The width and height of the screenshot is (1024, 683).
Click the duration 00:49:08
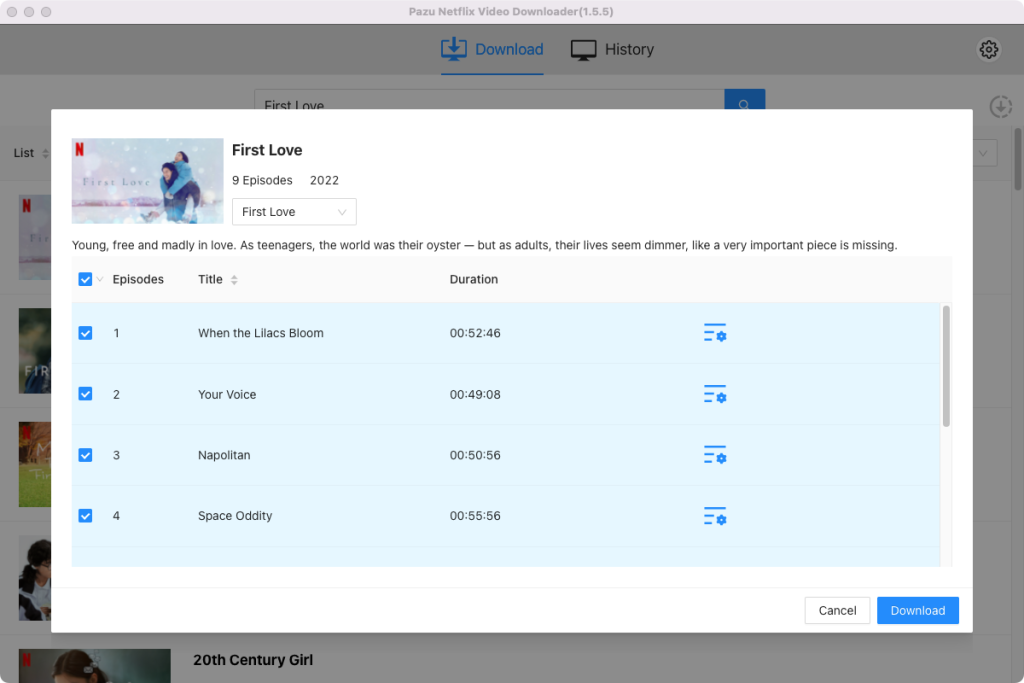click(x=475, y=394)
